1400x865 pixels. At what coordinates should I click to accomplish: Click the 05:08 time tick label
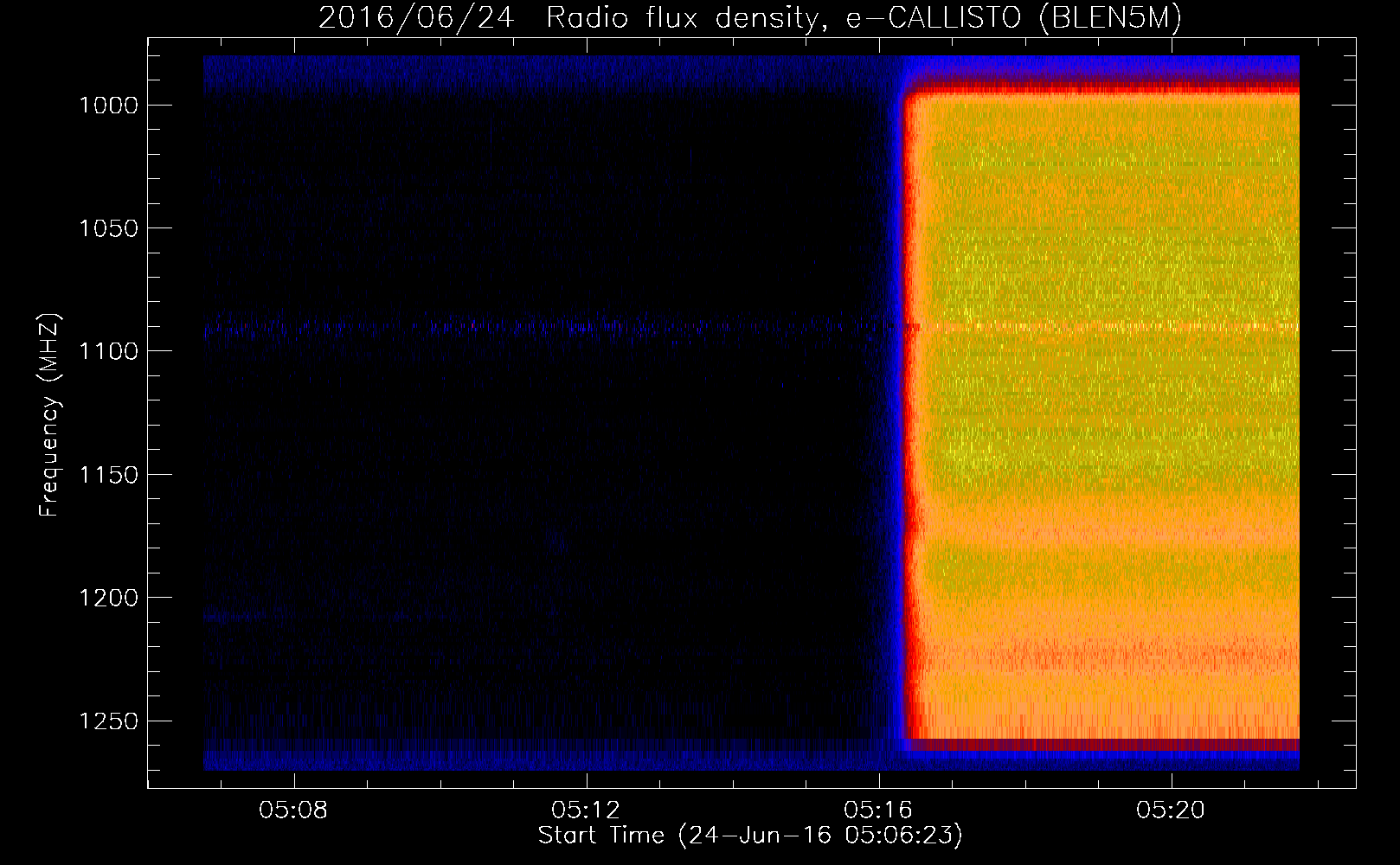coord(293,811)
